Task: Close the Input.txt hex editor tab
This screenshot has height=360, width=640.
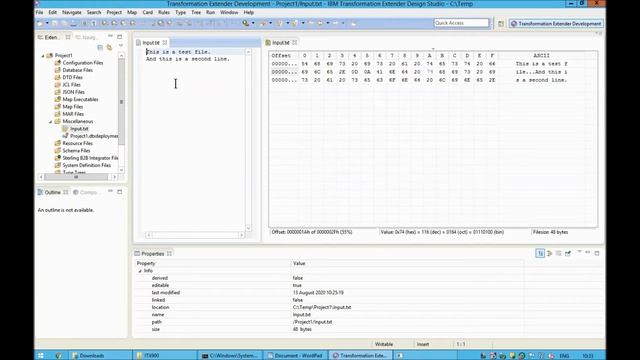Action: pos(295,42)
